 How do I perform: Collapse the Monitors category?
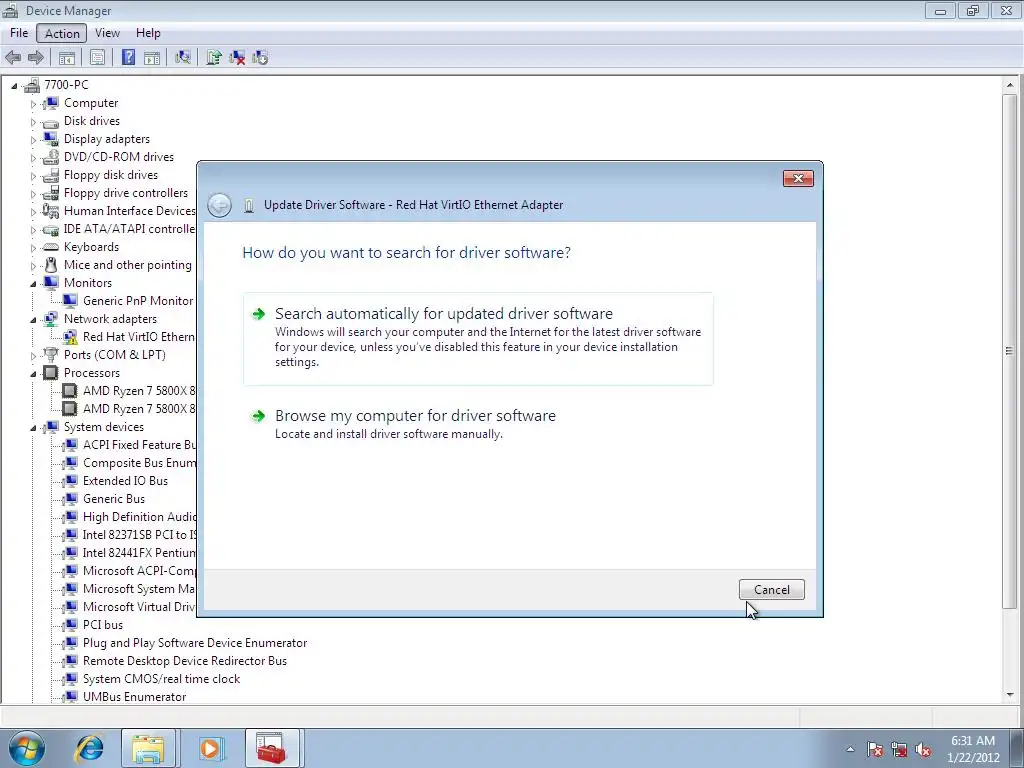[x=33, y=283]
